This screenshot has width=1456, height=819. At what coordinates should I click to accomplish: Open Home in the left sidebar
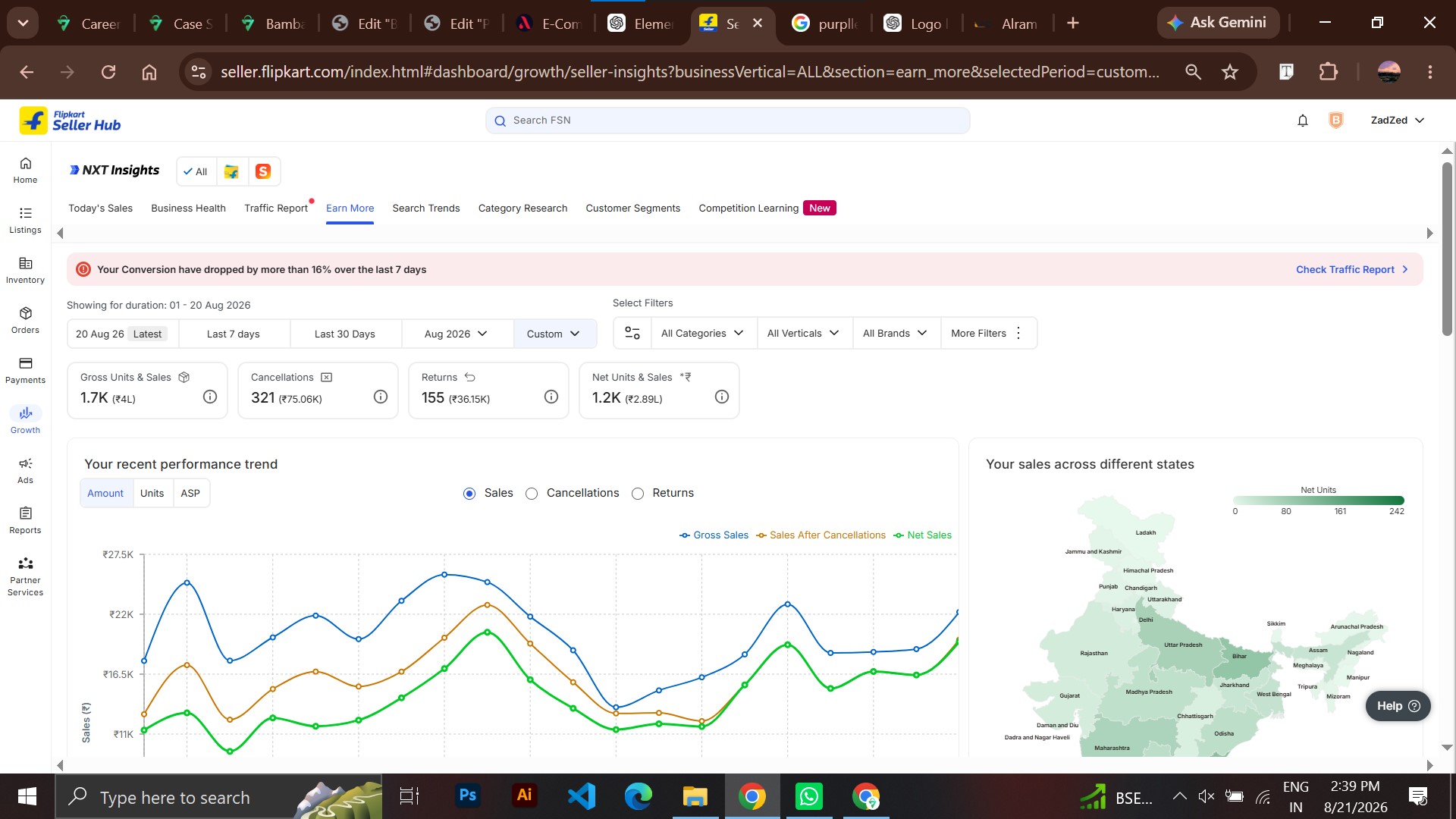[x=25, y=171]
